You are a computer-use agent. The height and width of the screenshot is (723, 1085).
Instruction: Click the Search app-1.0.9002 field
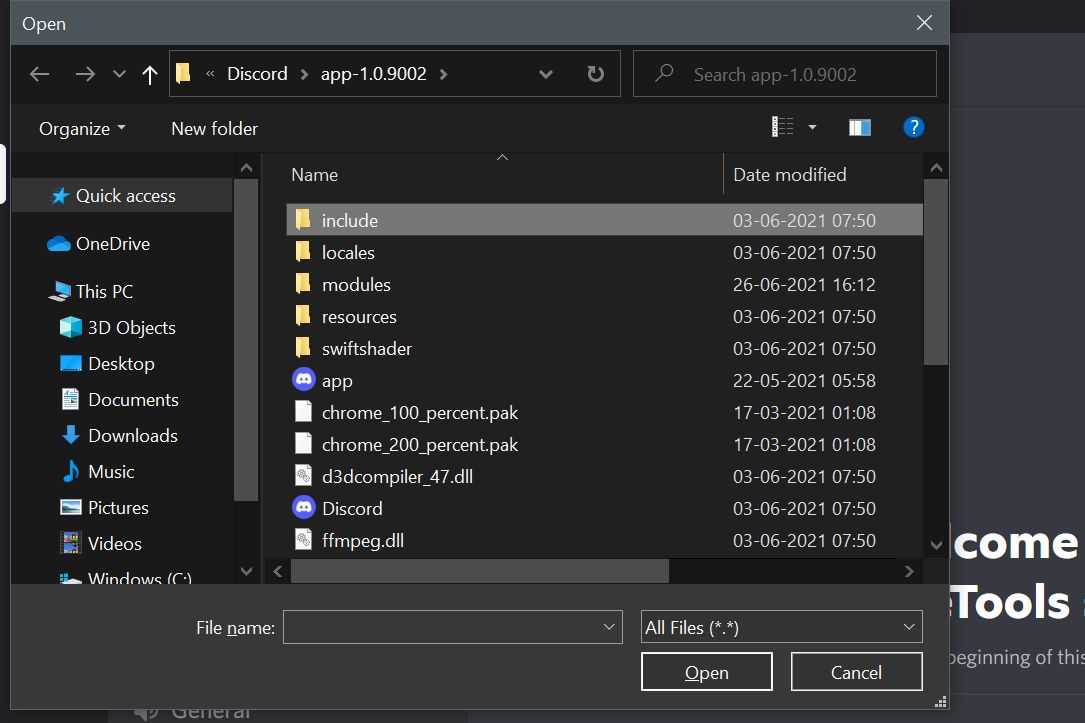click(x=785, y=74)
